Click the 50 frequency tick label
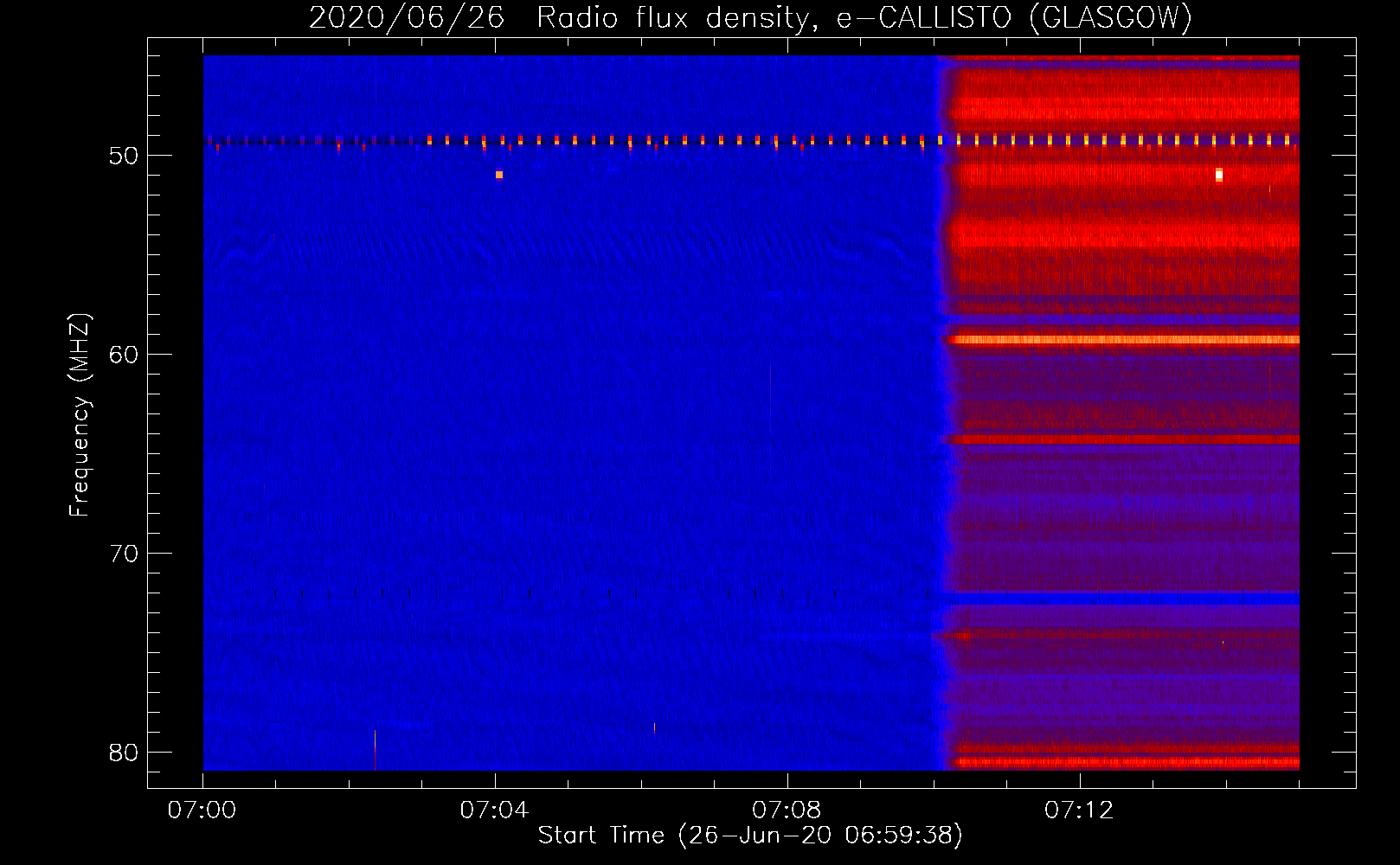 [124, 156]
